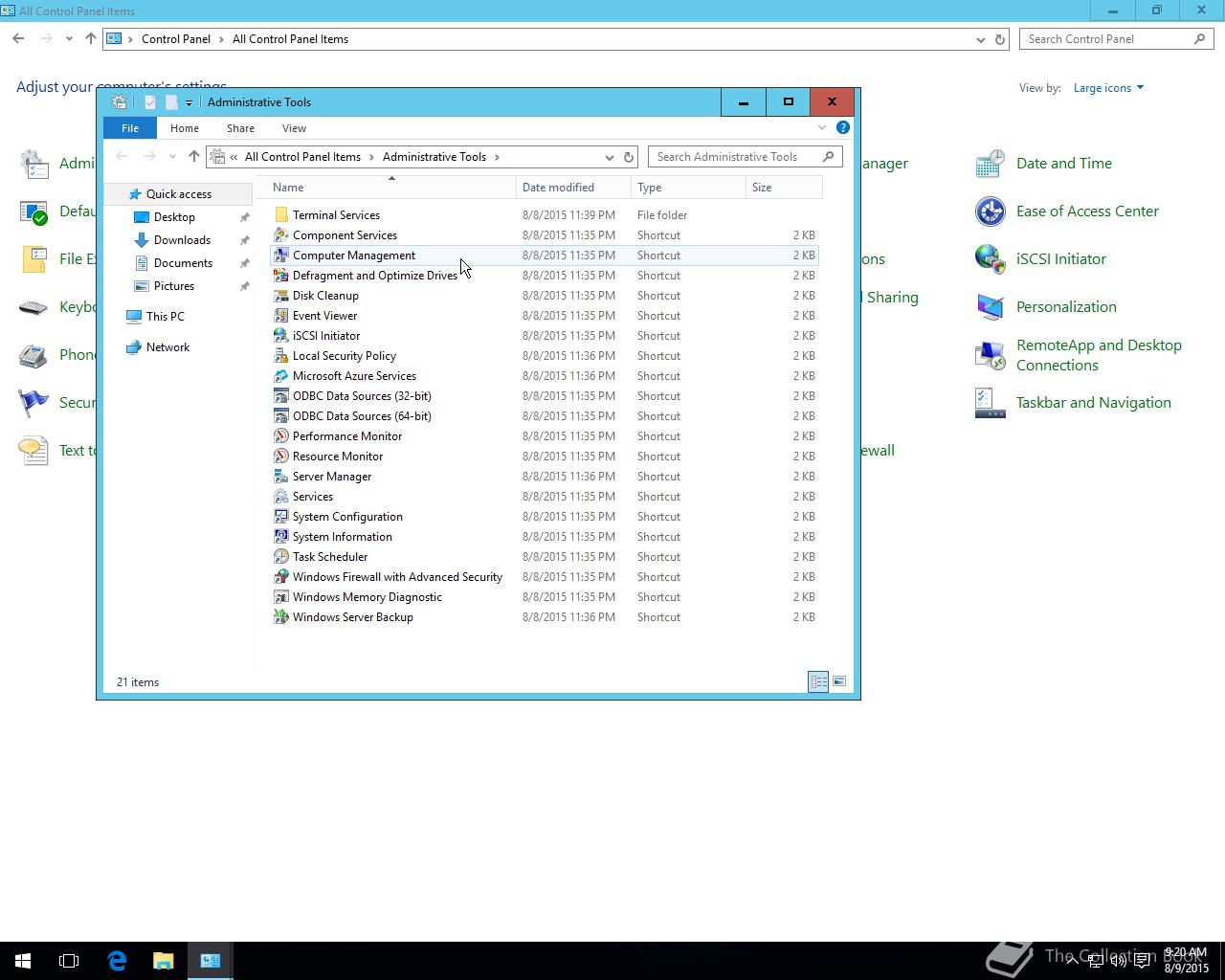Select This PC in navigation pane
Image resolution: width=1225 pixels, height=980 pixels.
coord(165,317)
